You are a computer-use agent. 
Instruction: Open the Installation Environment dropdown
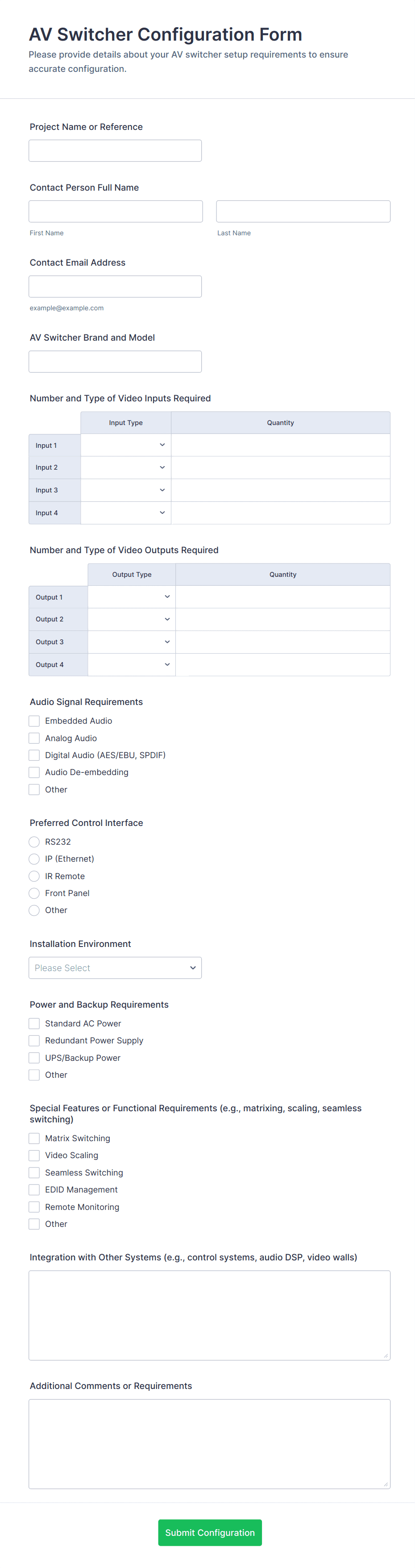[115, 968]
